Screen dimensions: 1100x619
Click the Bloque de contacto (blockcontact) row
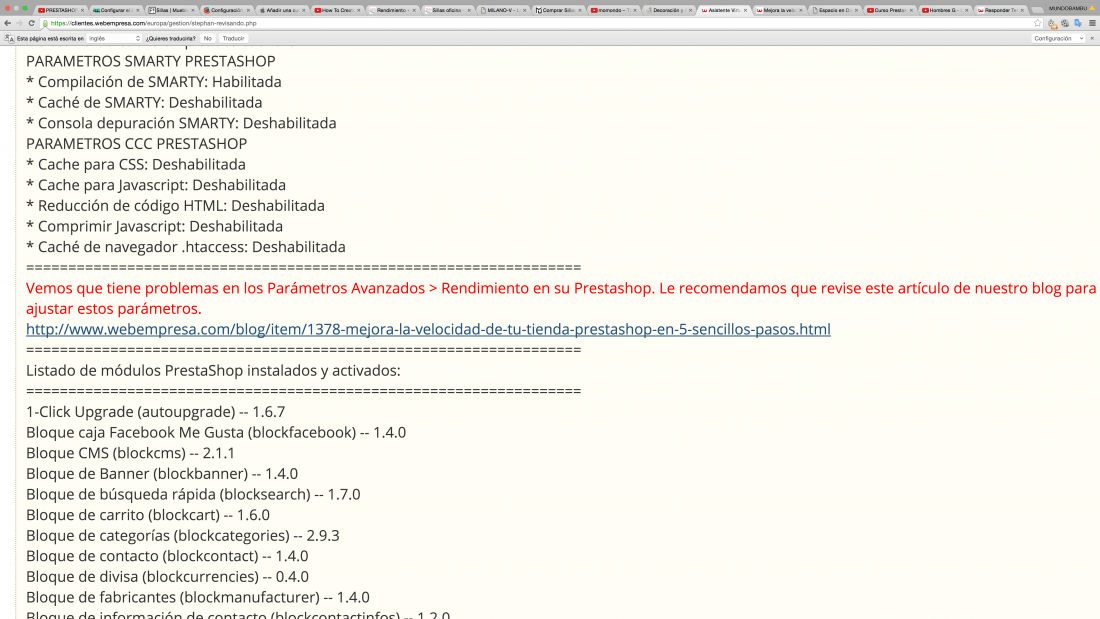pos(167,556)
